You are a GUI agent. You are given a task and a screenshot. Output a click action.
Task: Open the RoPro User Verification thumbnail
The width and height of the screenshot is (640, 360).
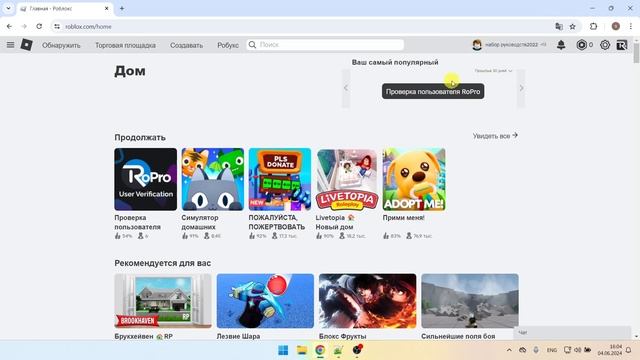146,179
